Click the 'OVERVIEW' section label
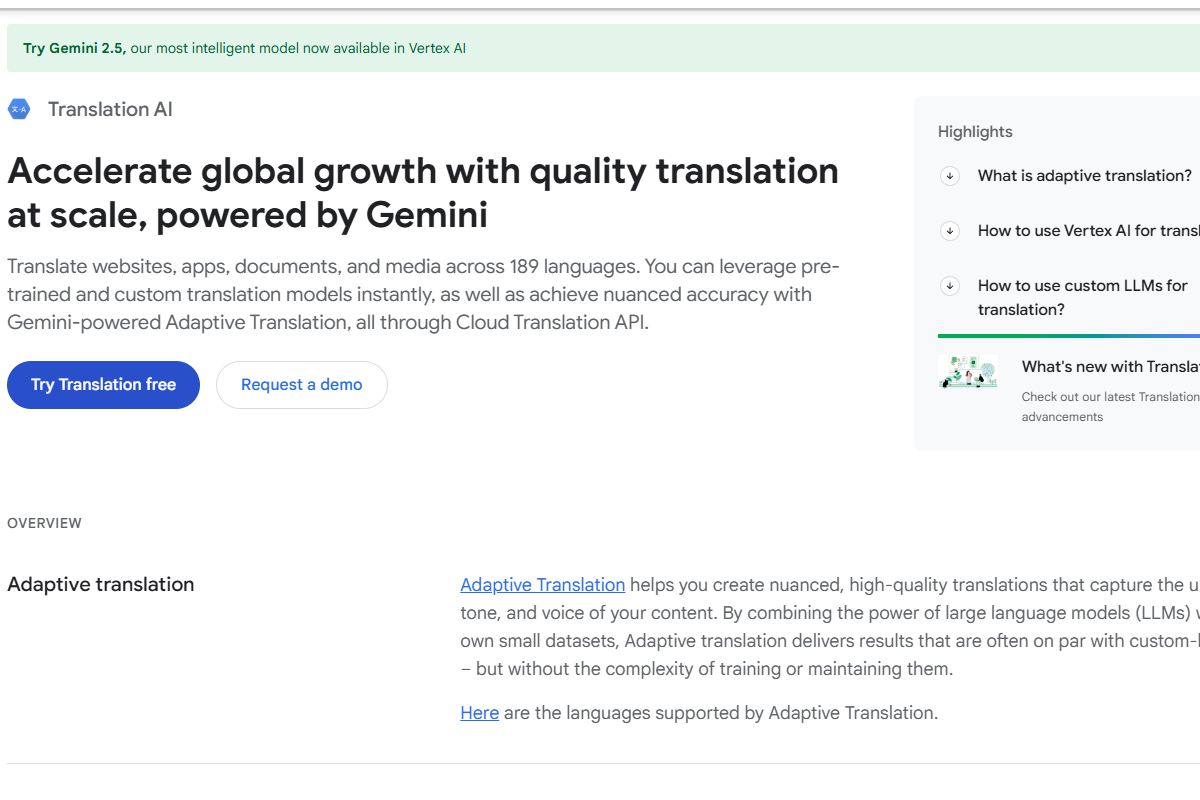 click(x=44, y=523)
